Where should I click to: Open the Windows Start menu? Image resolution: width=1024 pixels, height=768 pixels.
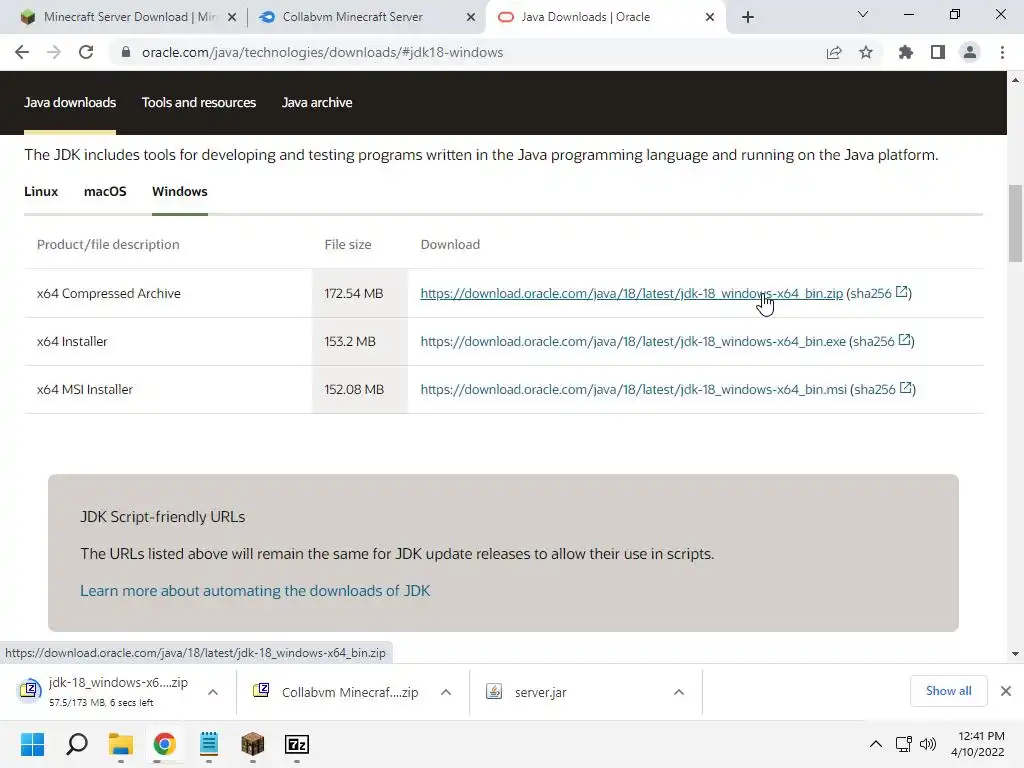click(33, 744)
